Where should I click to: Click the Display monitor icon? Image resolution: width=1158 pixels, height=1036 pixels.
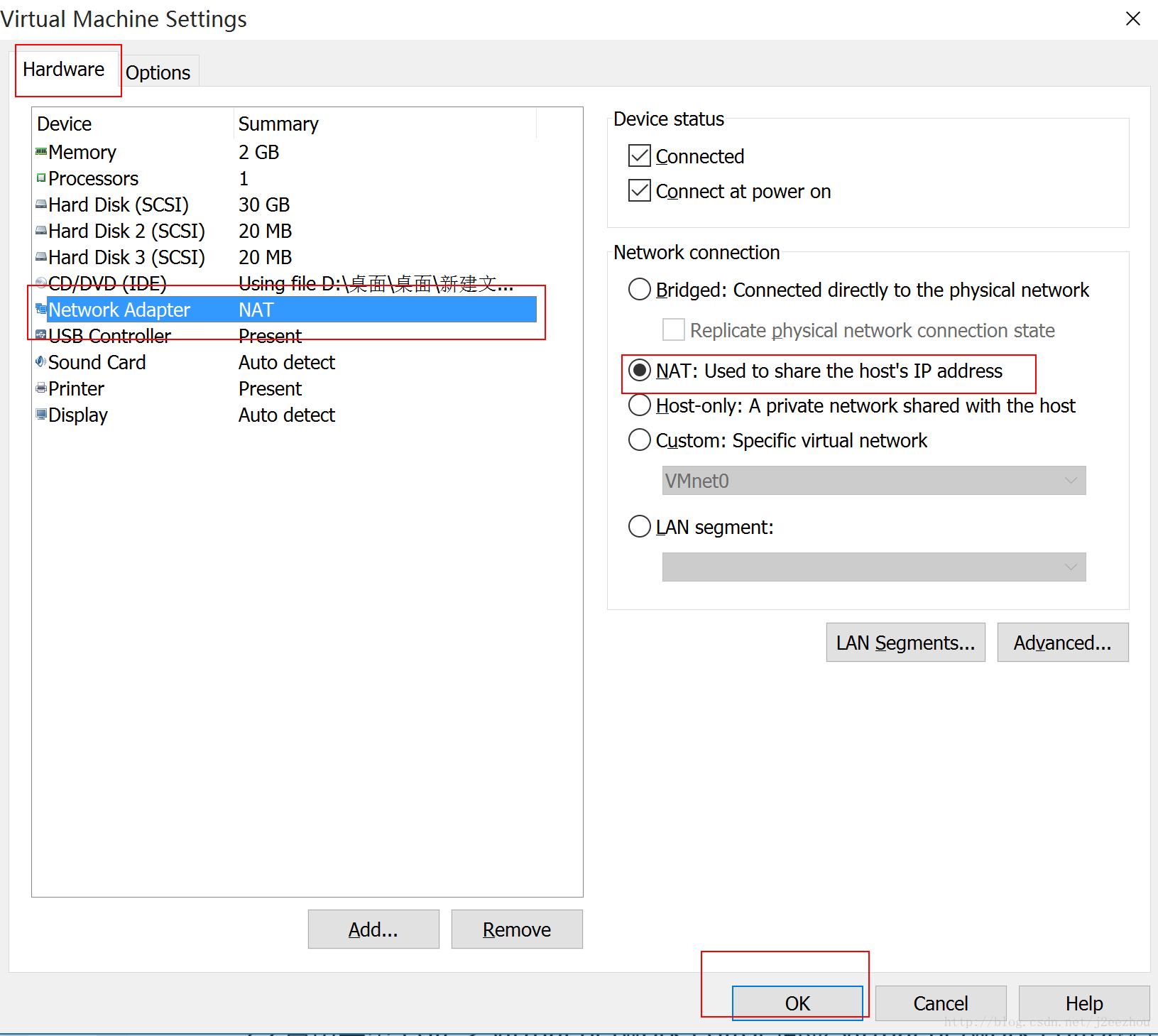41,414
